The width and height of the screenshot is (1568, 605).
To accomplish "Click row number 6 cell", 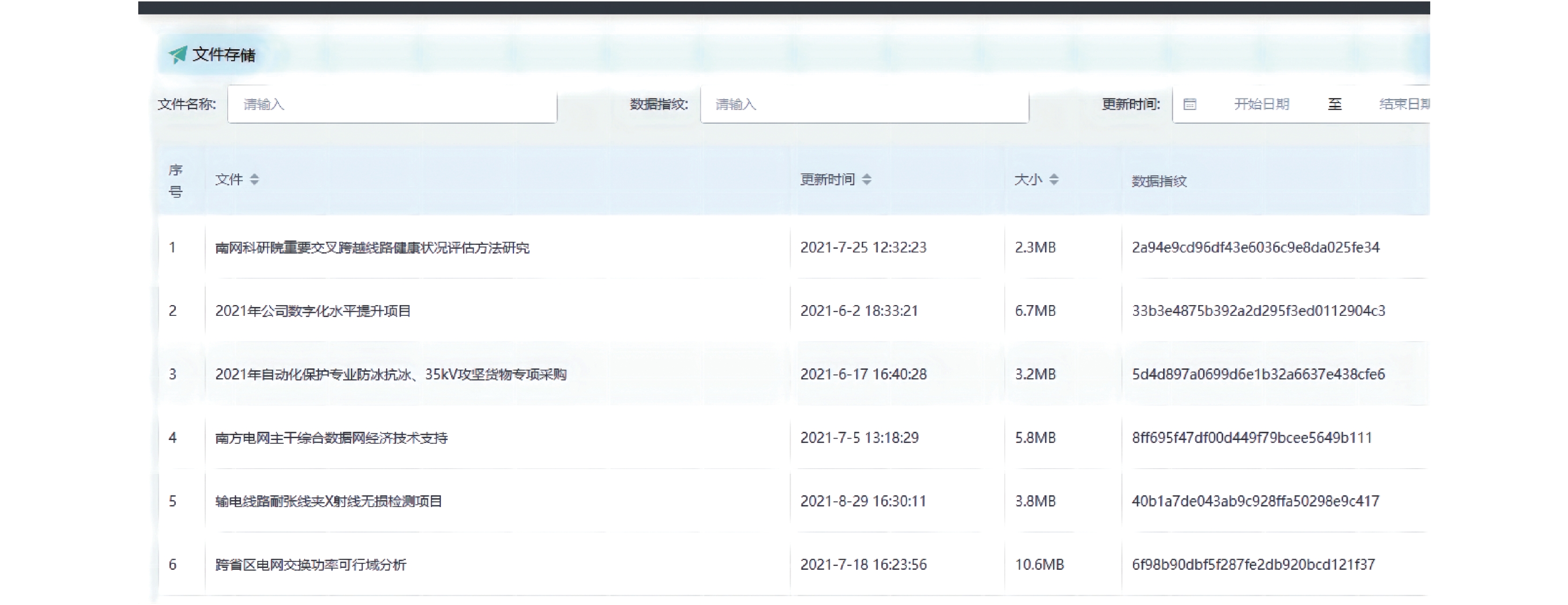I will coord(172,564).
